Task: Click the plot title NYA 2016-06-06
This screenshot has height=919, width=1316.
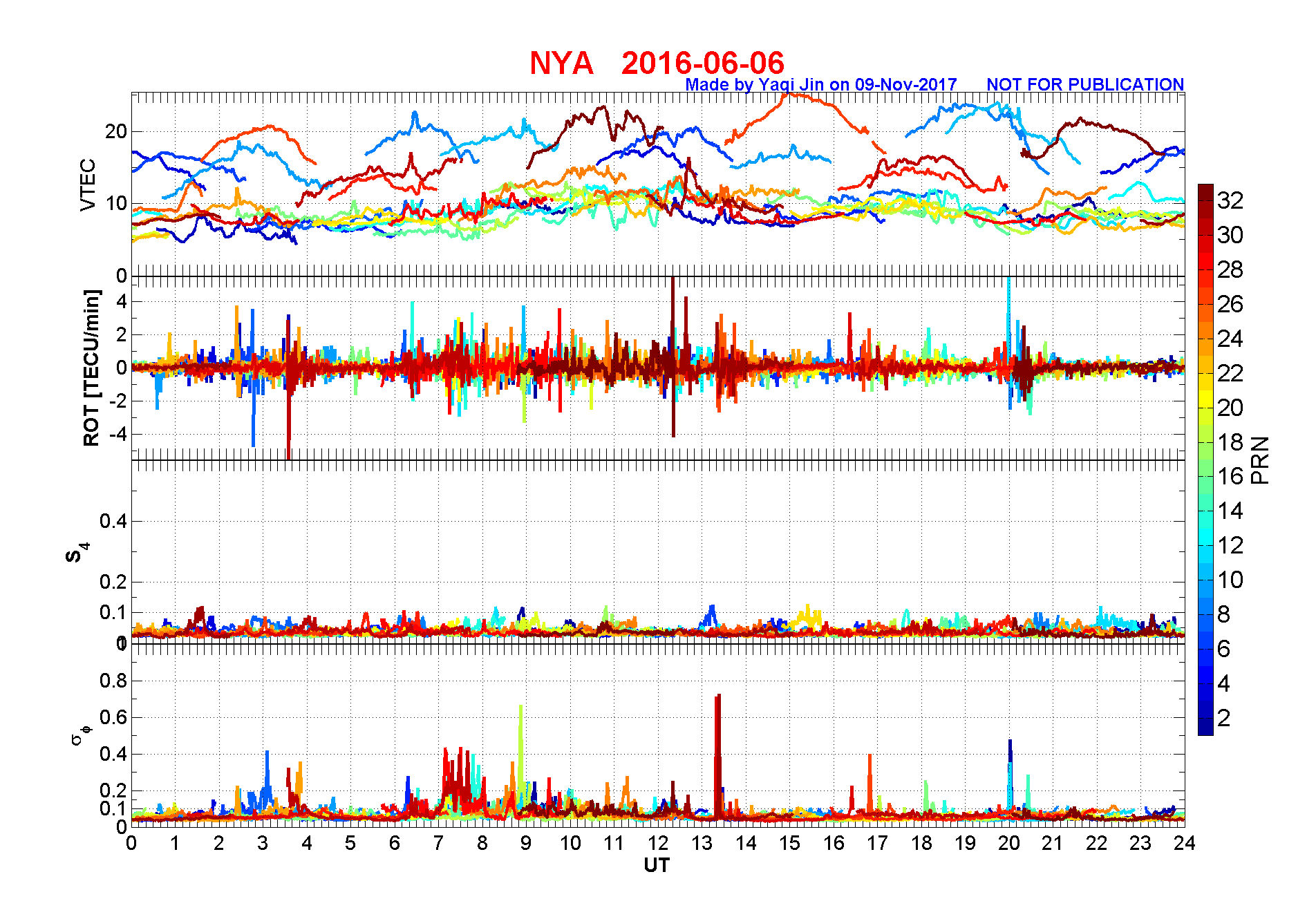Action: [657, 63]
